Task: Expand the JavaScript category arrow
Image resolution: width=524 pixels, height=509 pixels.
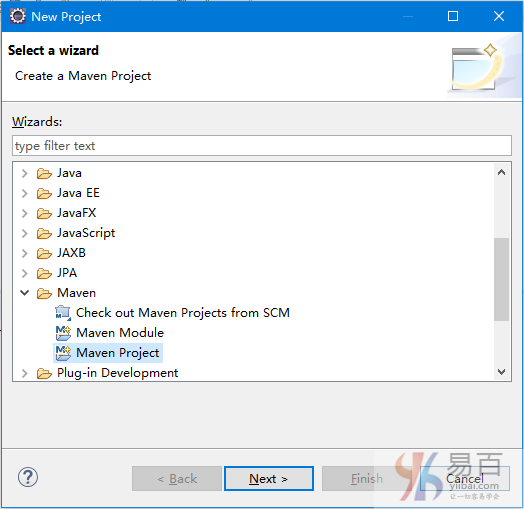Action: [24, 233]
